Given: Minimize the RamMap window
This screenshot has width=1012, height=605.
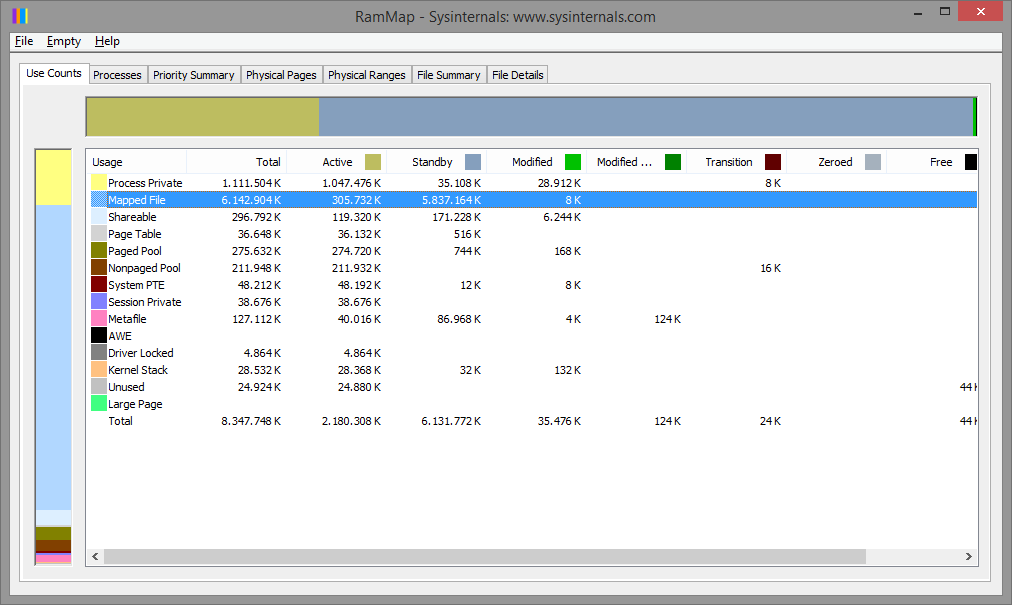Looking at the screenshot, I should (918, 12).
